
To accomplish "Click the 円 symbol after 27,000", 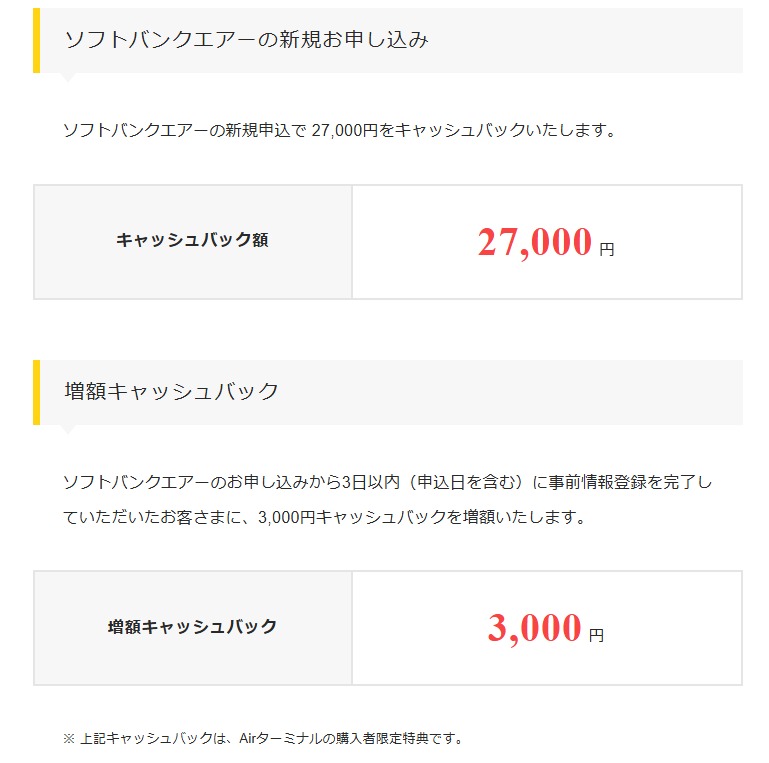I will point(607,250).
